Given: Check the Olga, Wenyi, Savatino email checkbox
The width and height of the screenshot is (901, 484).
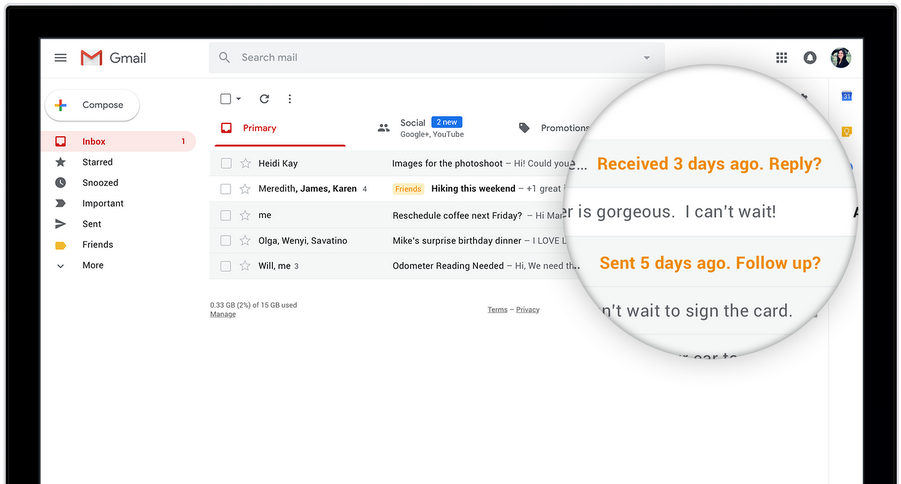Looking at the screenshot, I should pos(226,240).
